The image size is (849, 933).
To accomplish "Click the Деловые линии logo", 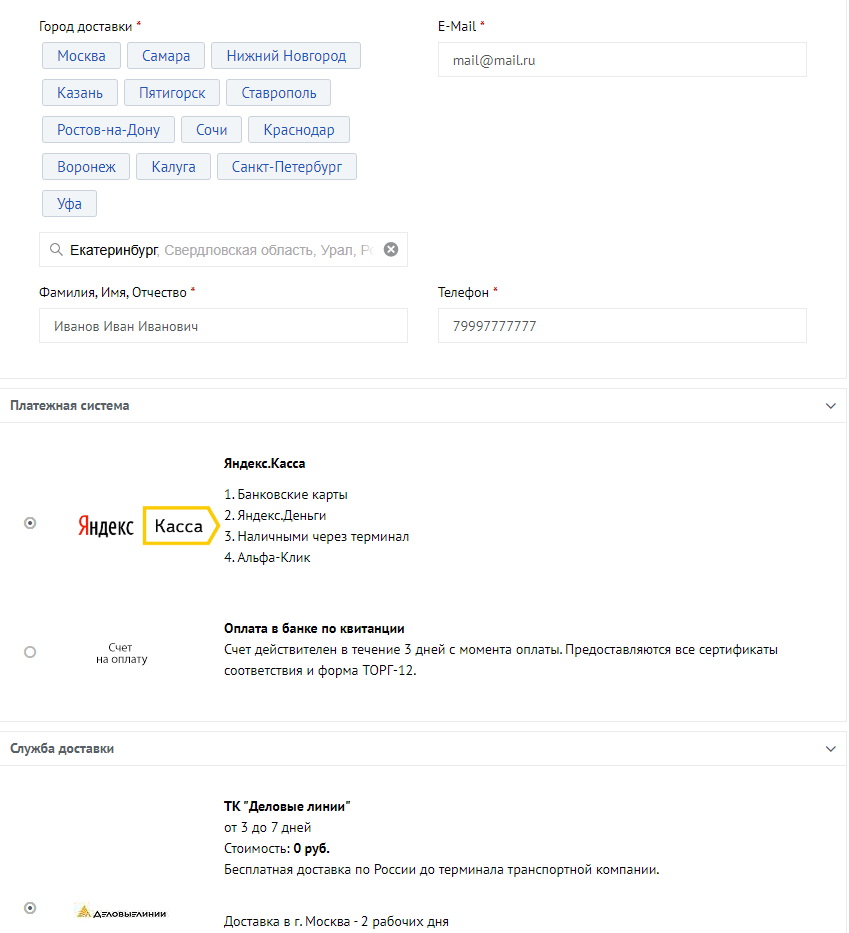I will [x=121, y=911].
